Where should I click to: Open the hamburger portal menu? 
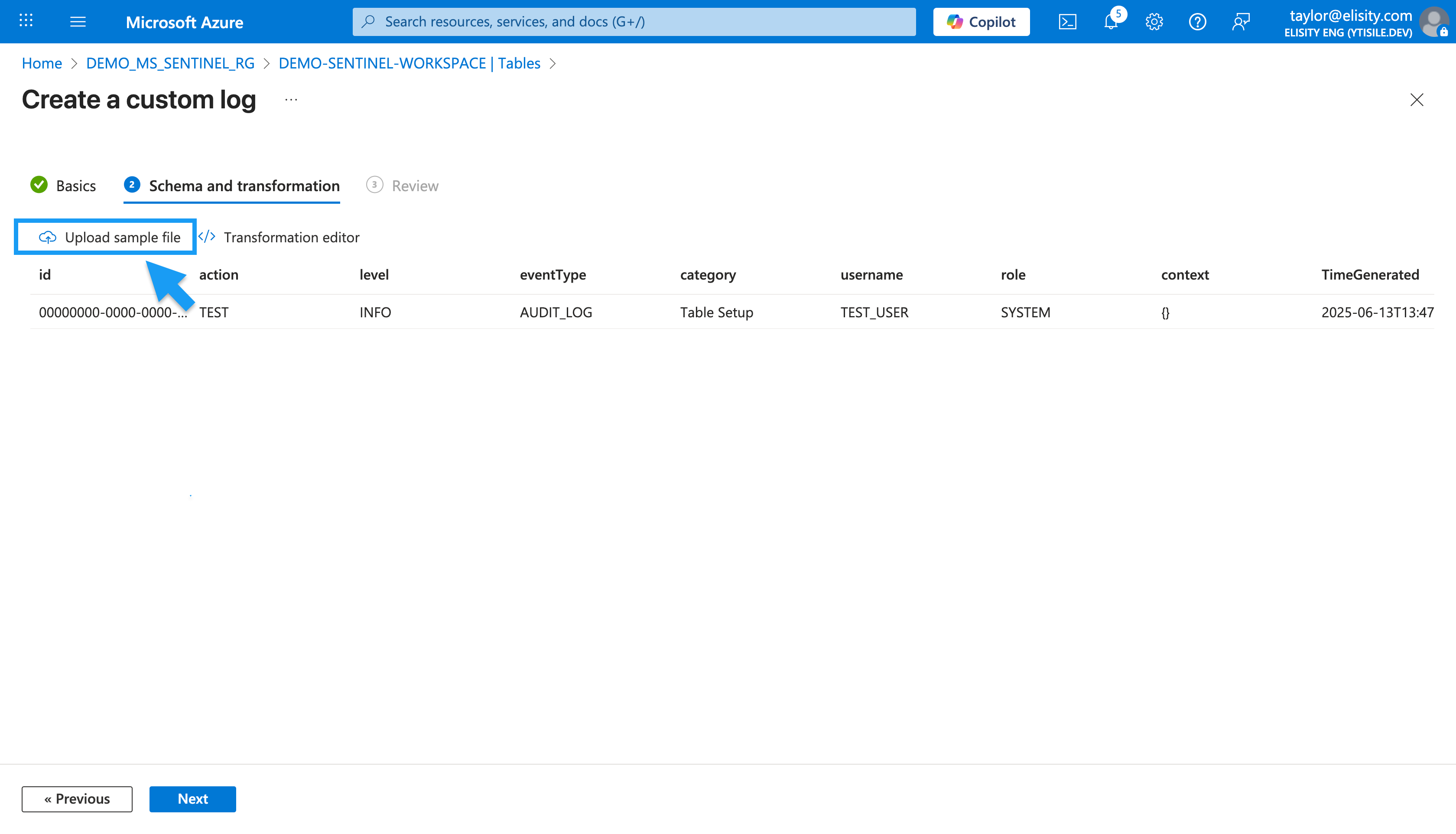coord(78,22)
